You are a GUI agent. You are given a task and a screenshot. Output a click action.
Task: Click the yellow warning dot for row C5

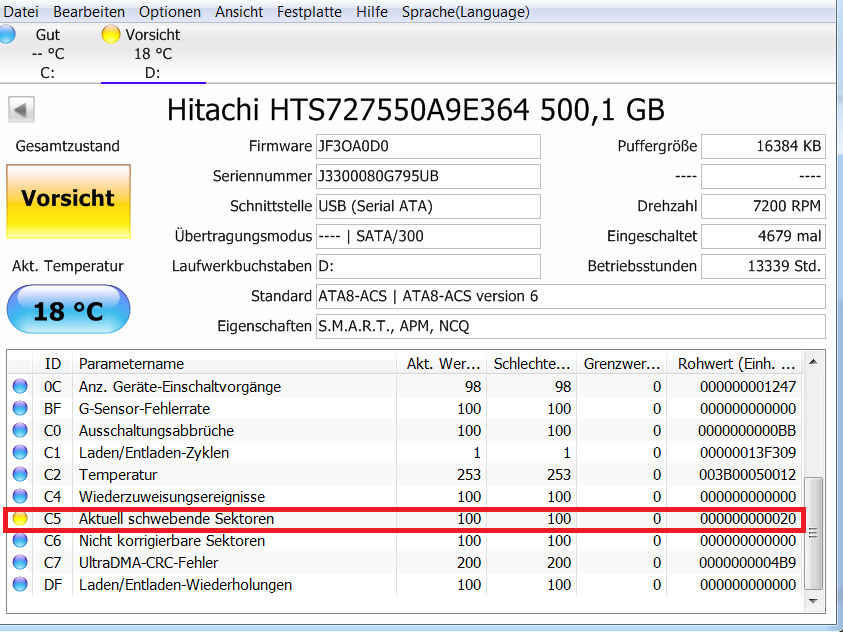pyautogui.click(x=20, y=518)
